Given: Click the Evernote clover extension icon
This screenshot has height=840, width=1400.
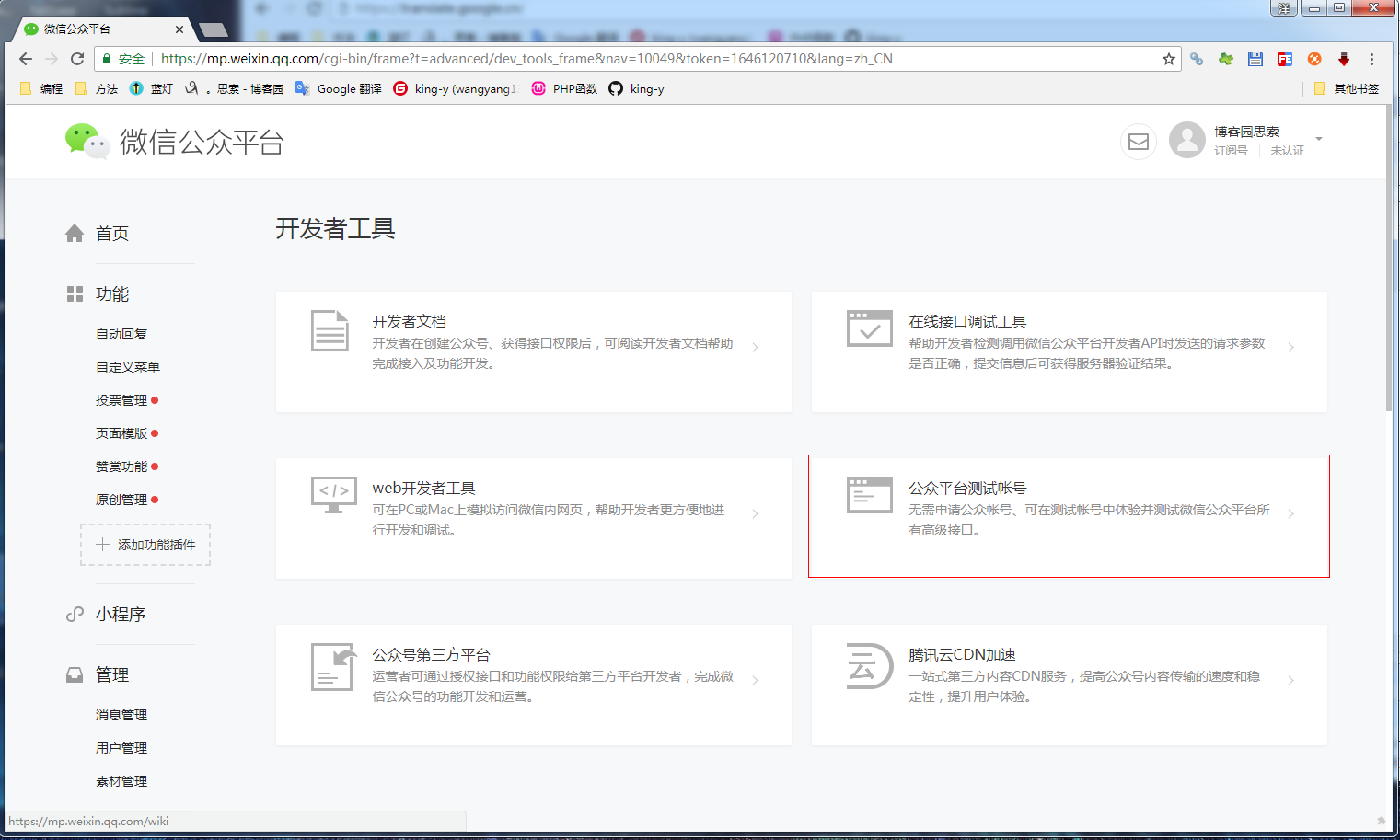Looking at the screenshot, I should [1226, 59].
